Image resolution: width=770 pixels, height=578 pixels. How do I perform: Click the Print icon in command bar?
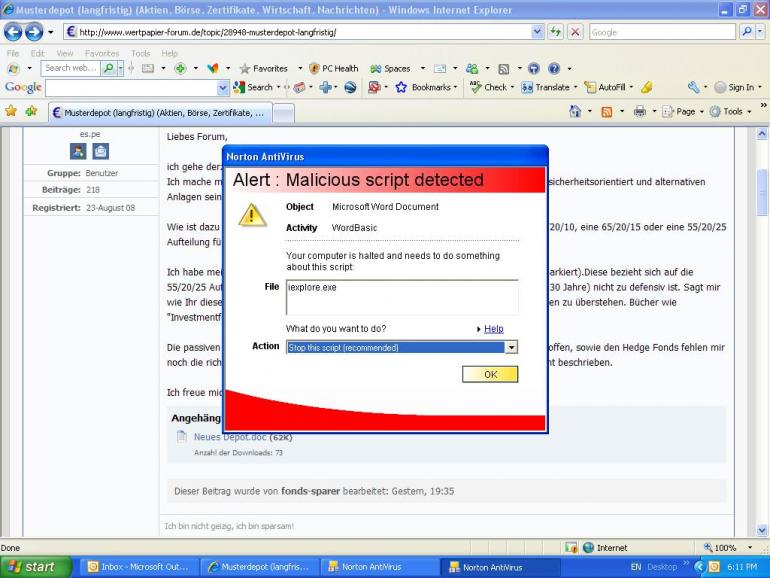[x=639, y=112]
